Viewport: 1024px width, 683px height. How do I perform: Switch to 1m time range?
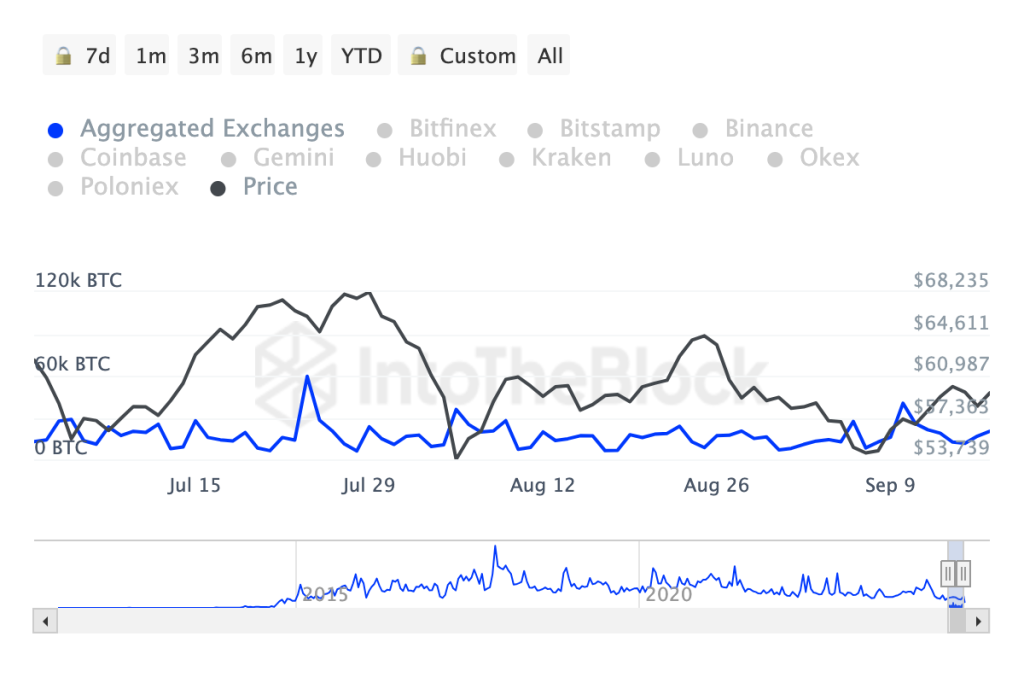point(151,56)
